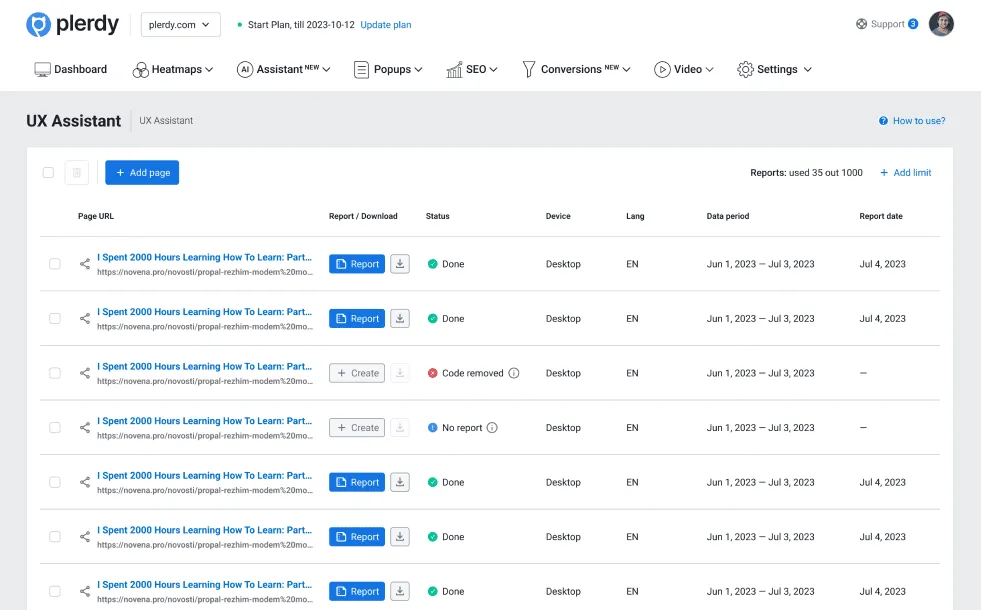Screen dimensions: 981x610
Task: Open the SEO menu
Action: [472, 69]
